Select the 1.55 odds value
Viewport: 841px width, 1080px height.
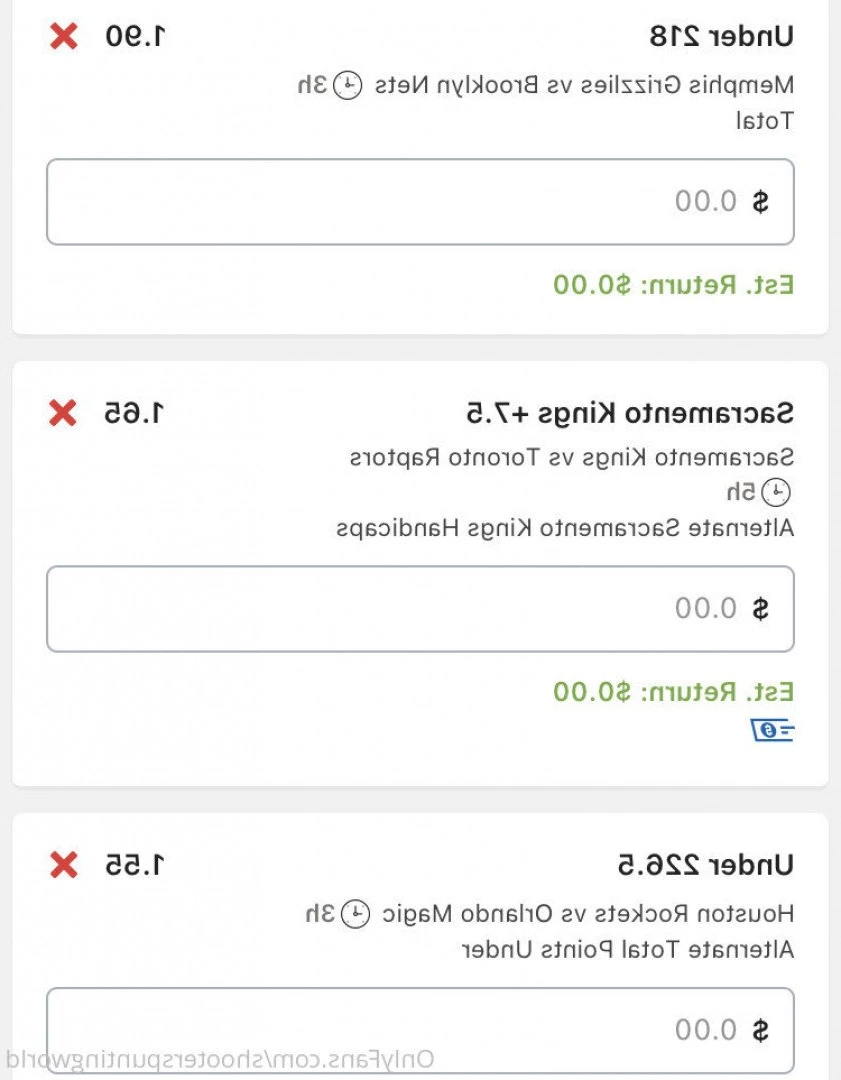[136, 864]
